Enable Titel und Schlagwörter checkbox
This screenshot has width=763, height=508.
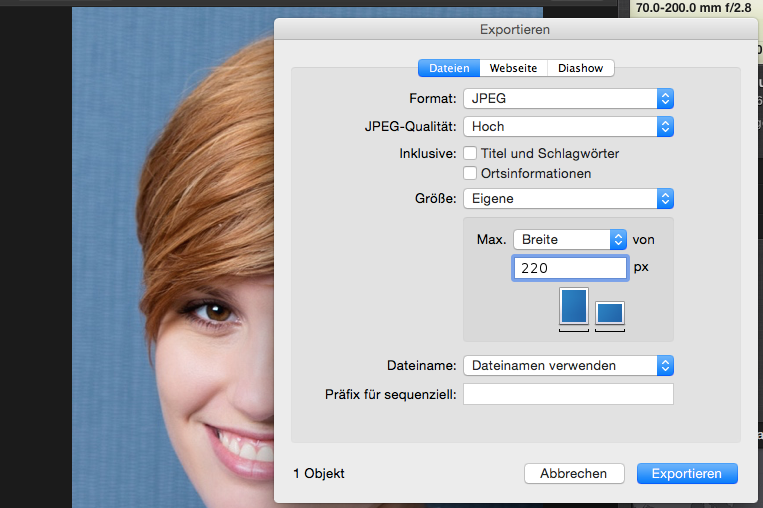(x=470, y=153)
